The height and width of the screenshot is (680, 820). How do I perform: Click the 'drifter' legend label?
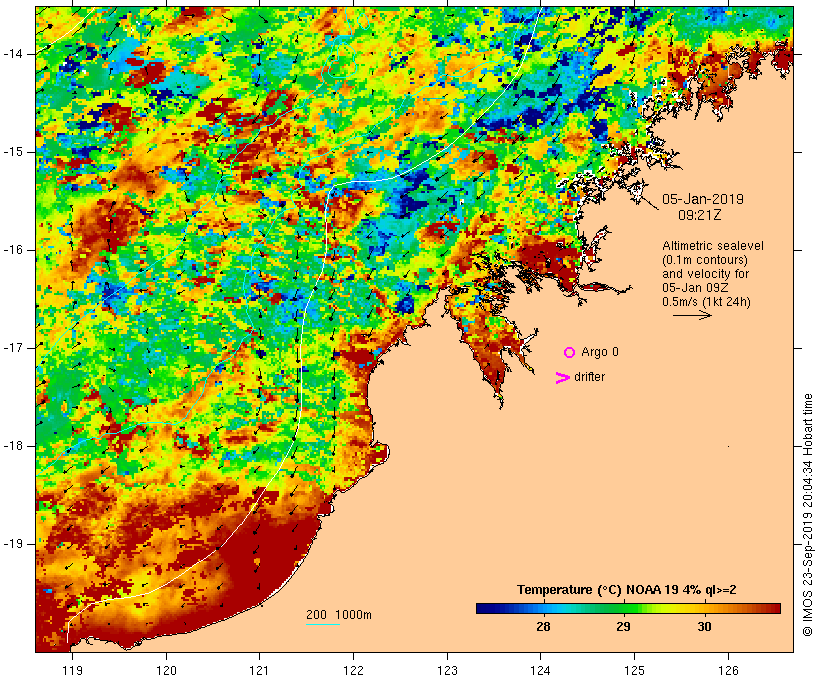click(x=589, y=377)
